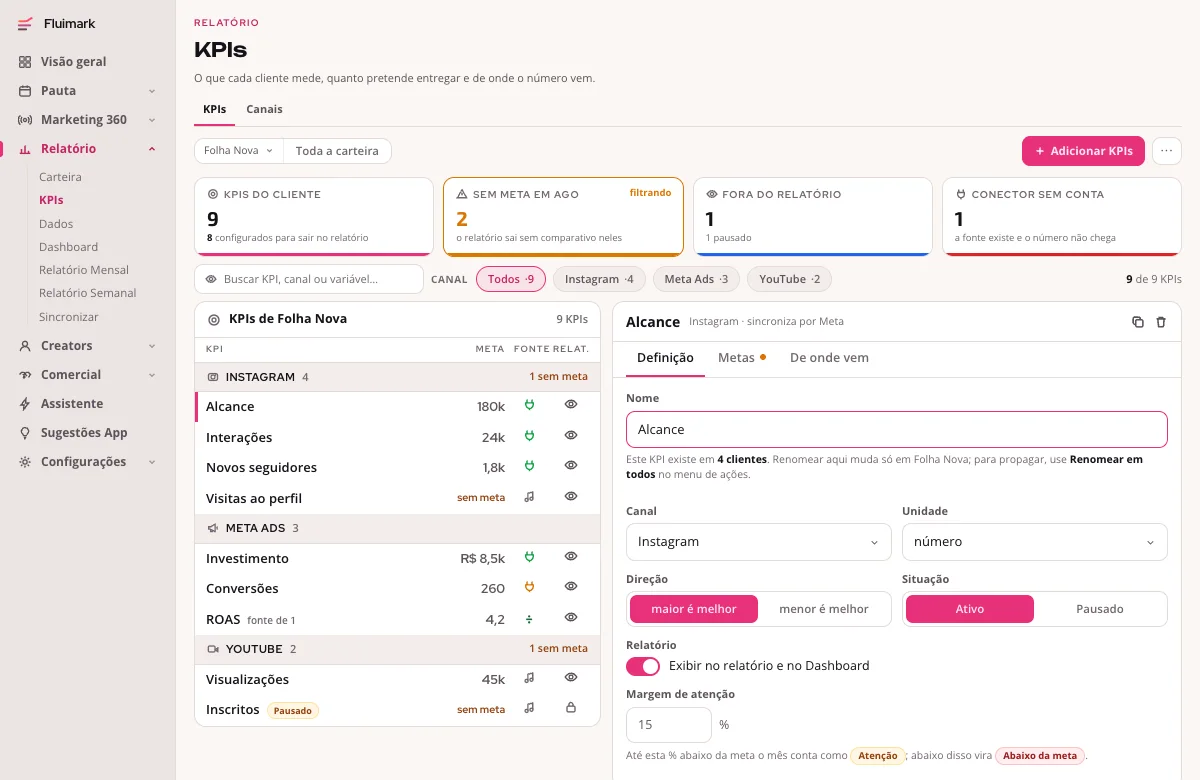
Task: Select the Inscritos lock visibility icon
Action: pyautogui.click(x=571, y=707)
